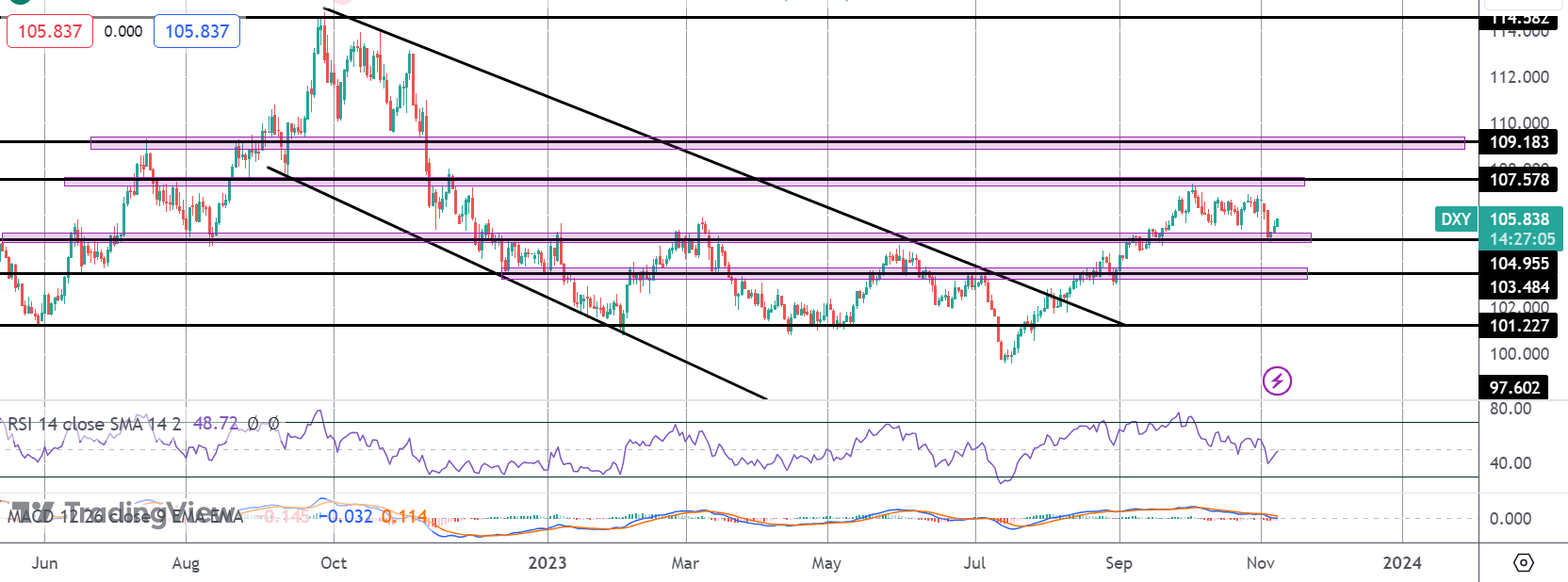Select the lower descending channel trendline
This screenshot has width=1568, height=582.
pos(517,283)
